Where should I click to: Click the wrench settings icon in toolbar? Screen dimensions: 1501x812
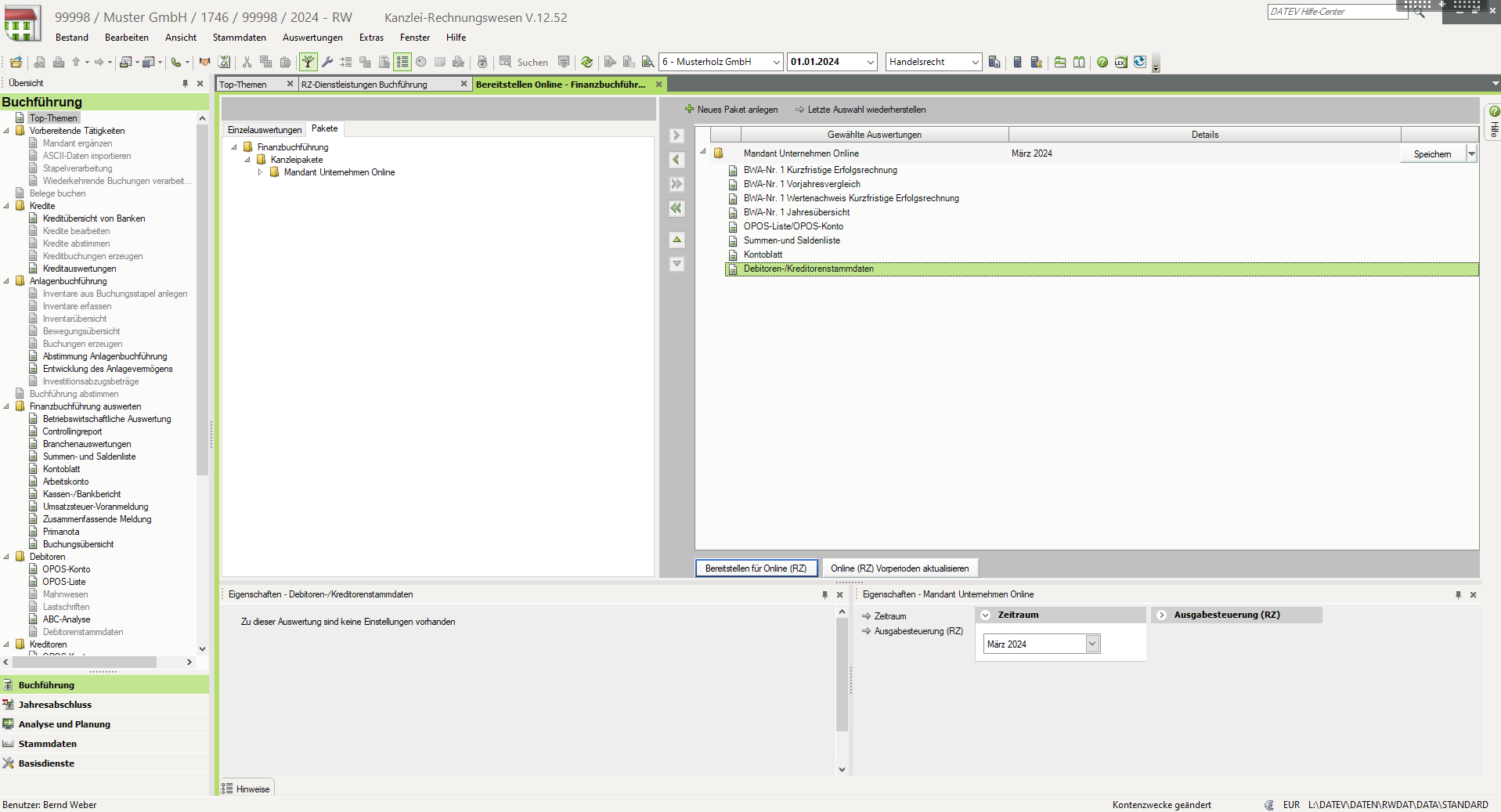coord(327,62)
